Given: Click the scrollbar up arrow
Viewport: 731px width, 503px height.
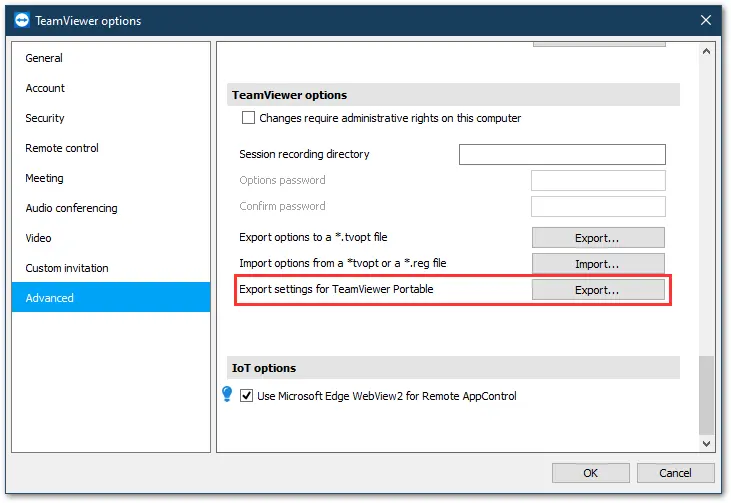Looking at the screenshot, I should (x=706, y=51).
